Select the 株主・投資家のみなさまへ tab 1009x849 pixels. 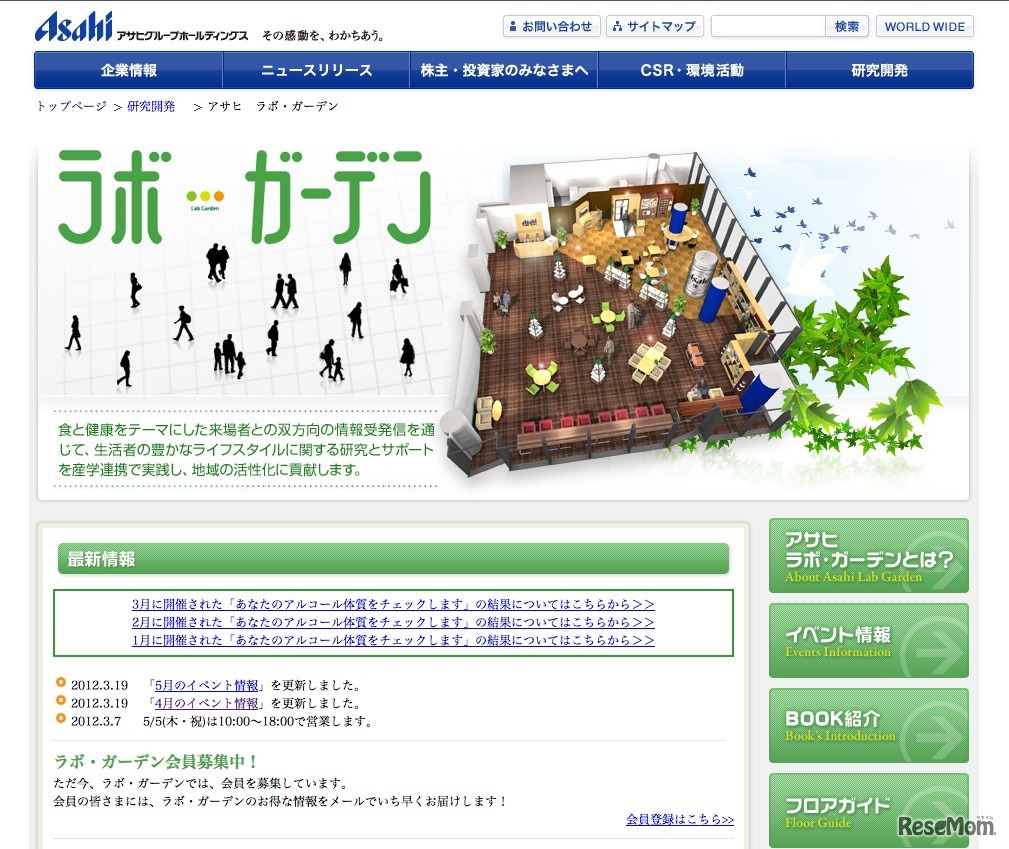[x=504, y=70]
